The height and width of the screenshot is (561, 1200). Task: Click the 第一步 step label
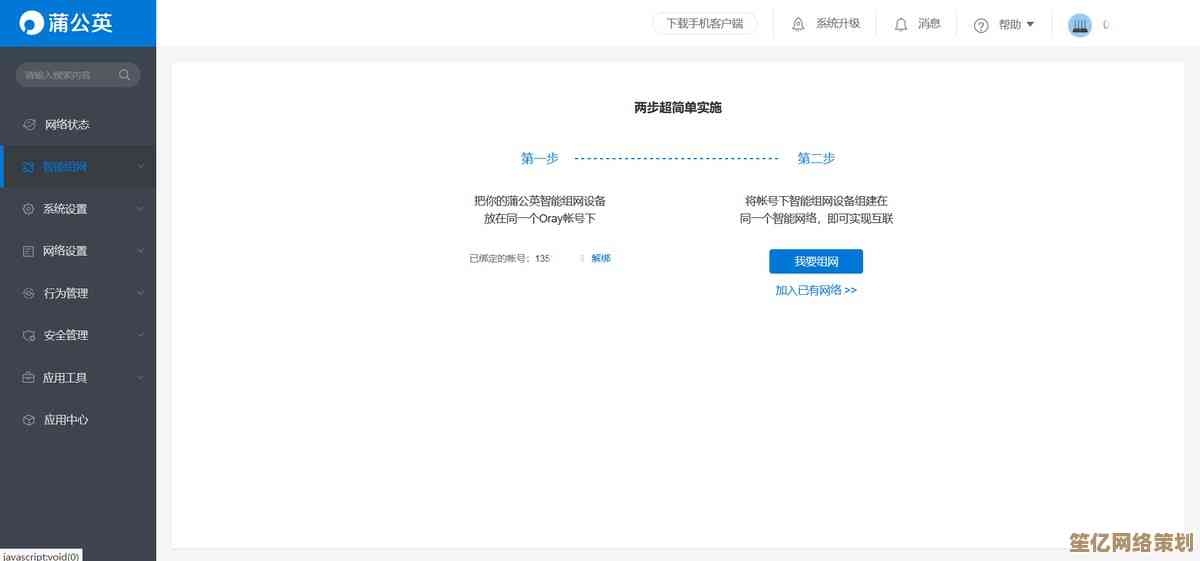pyautogui.click(x=540, y=158)
